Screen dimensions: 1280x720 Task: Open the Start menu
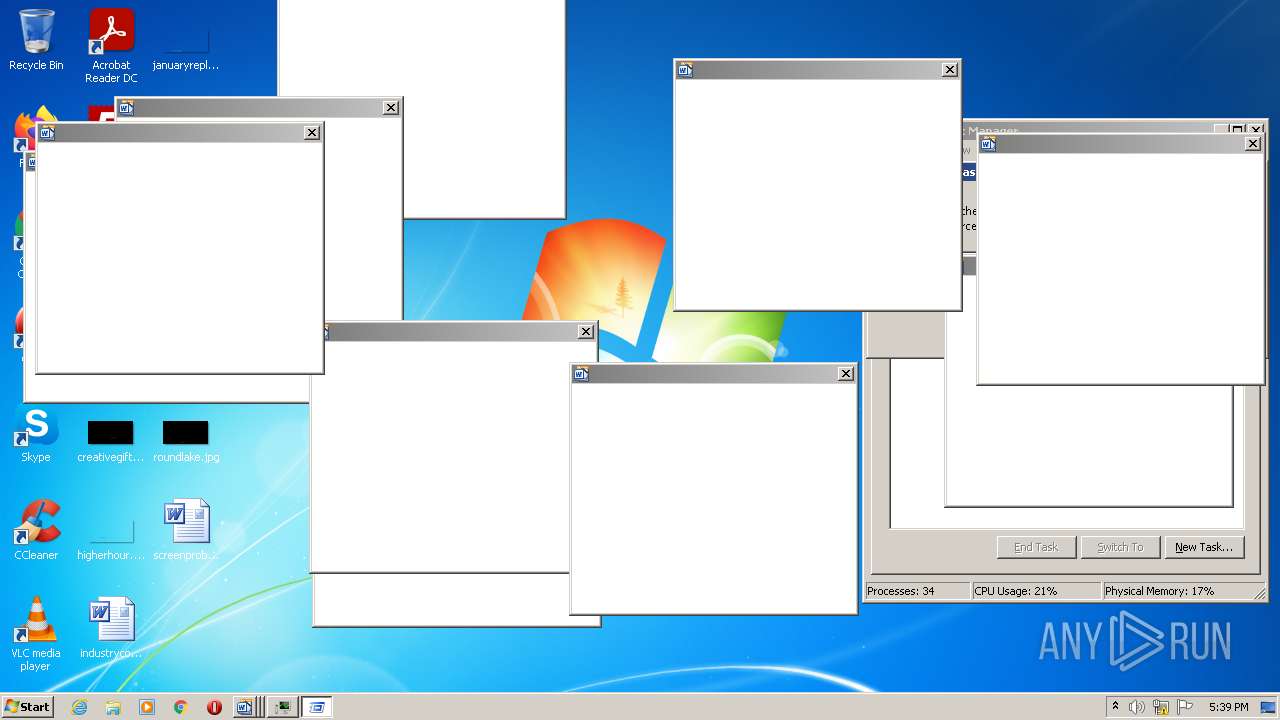pos(27,706)
